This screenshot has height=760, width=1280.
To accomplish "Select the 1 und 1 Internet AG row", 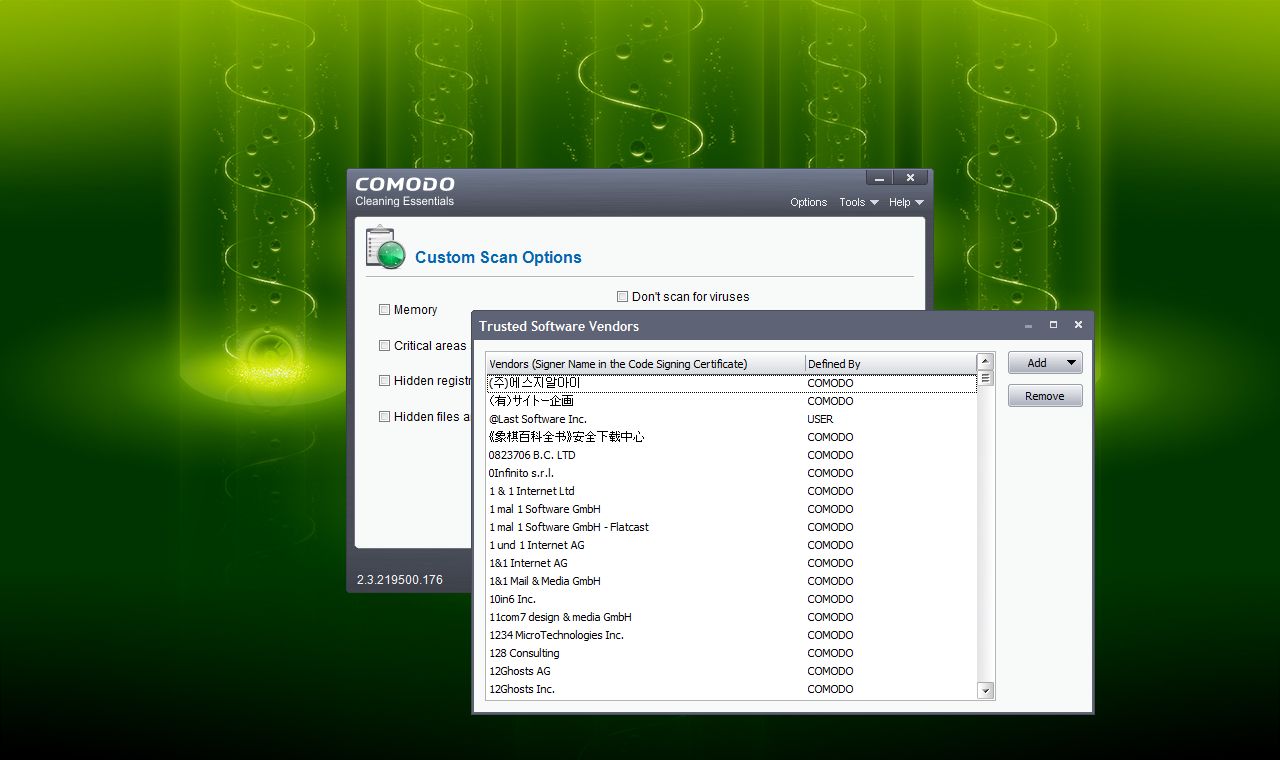I will coord(731,545).
